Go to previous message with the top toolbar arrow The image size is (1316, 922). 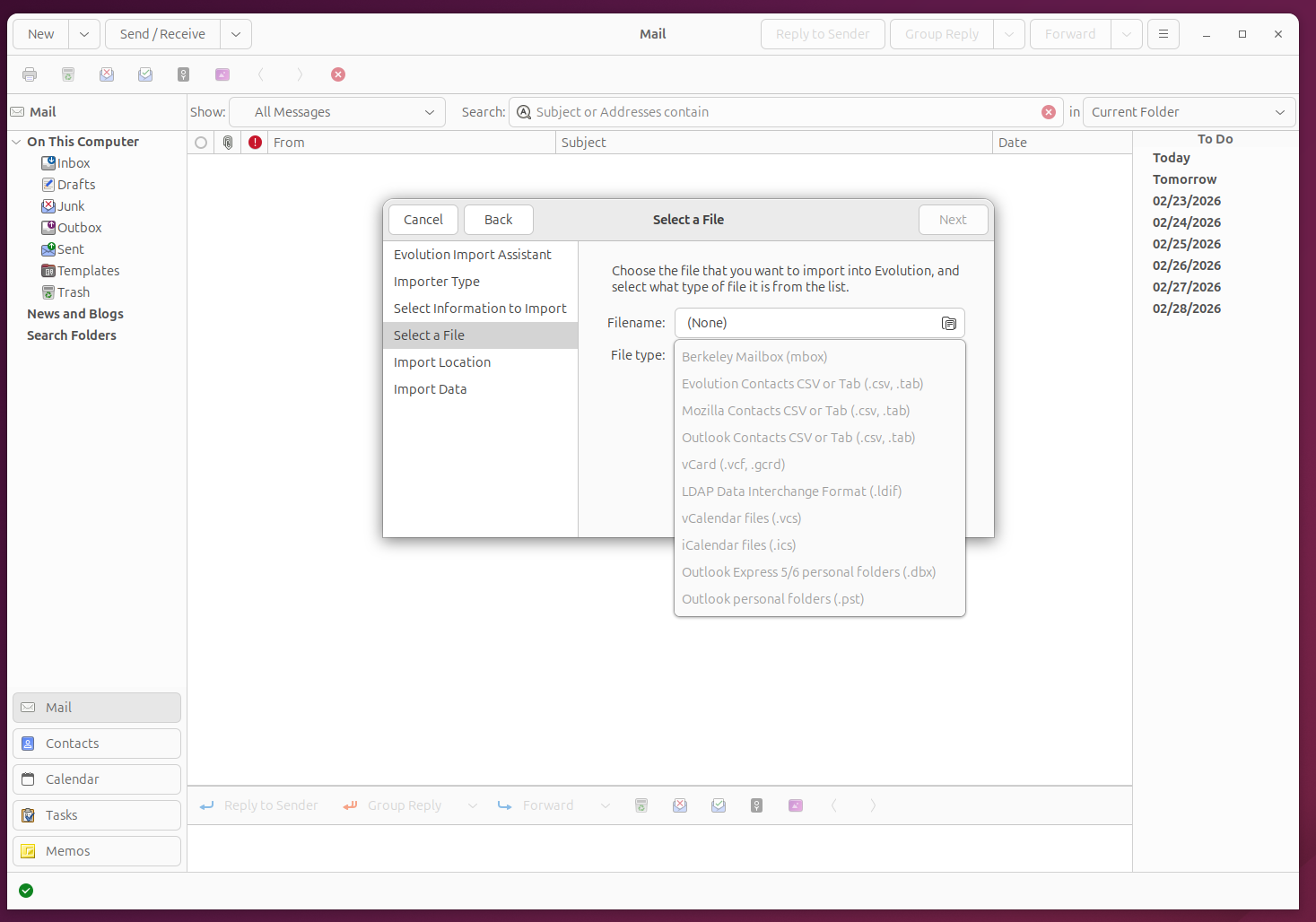tap(261, 74)
